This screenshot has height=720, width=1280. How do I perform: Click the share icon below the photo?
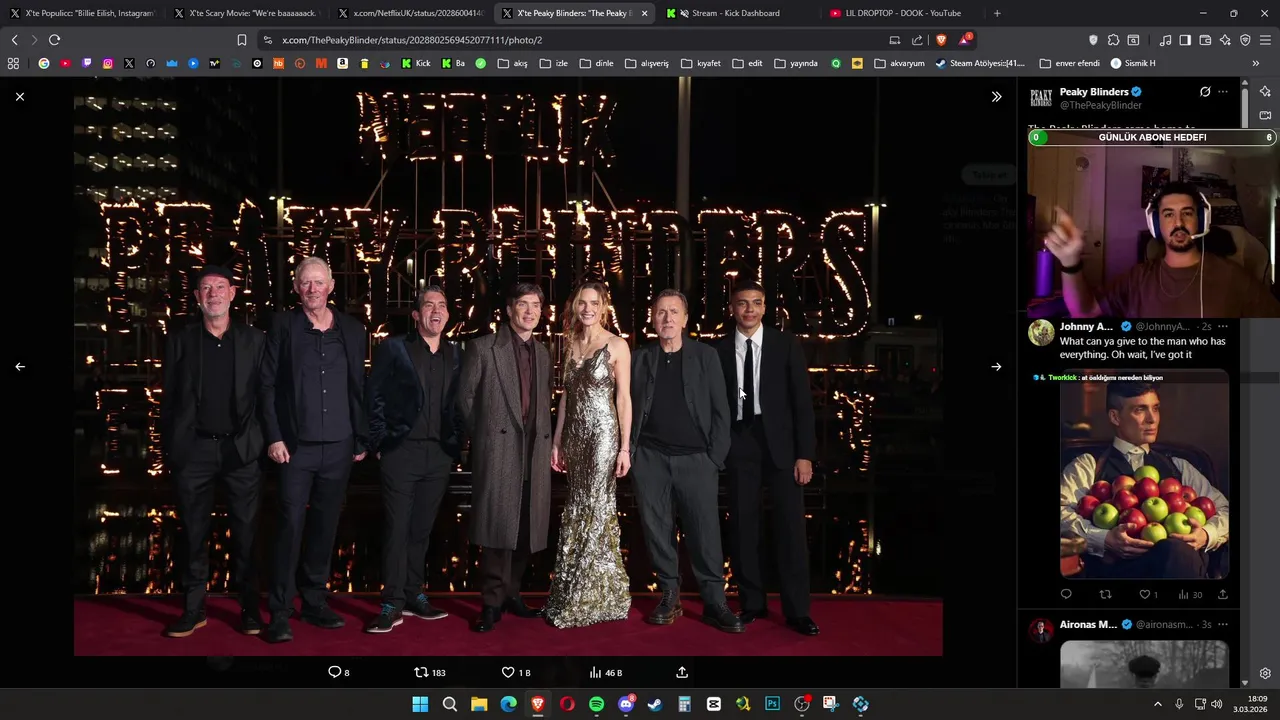click(682, 672)
